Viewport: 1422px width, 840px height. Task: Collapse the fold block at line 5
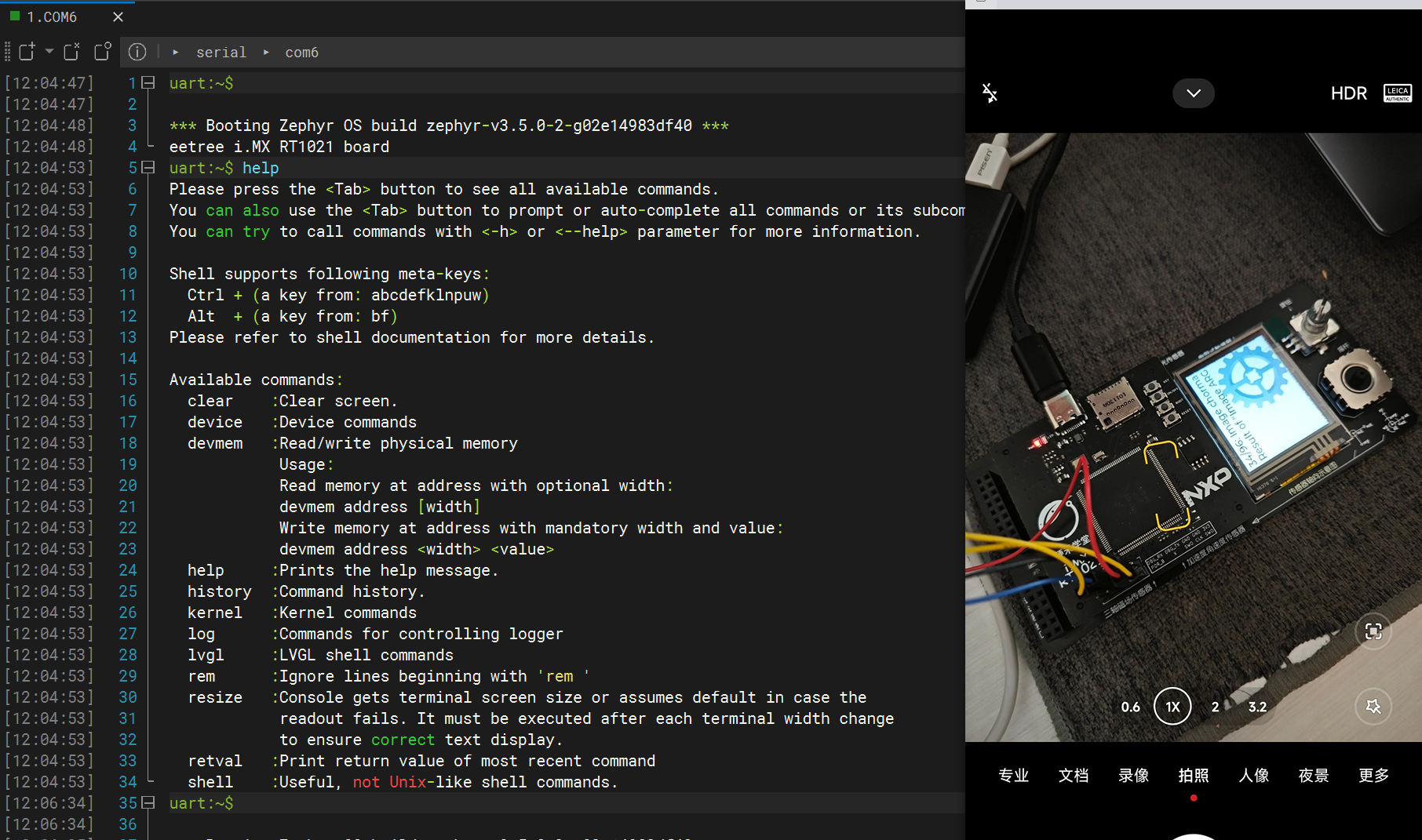tap(148, 167)
